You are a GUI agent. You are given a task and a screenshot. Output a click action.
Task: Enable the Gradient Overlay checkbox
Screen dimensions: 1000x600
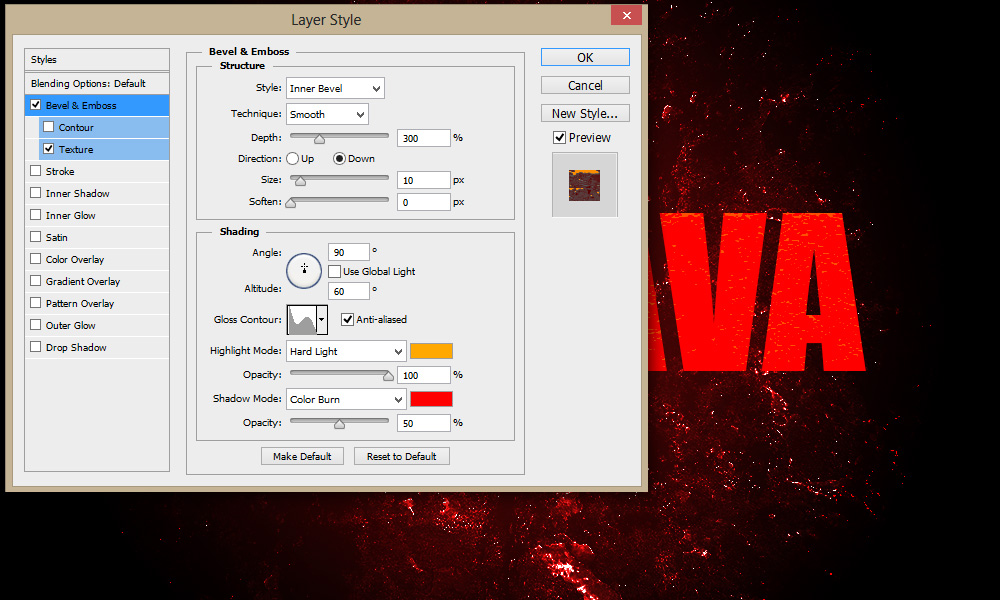[36, 281]
